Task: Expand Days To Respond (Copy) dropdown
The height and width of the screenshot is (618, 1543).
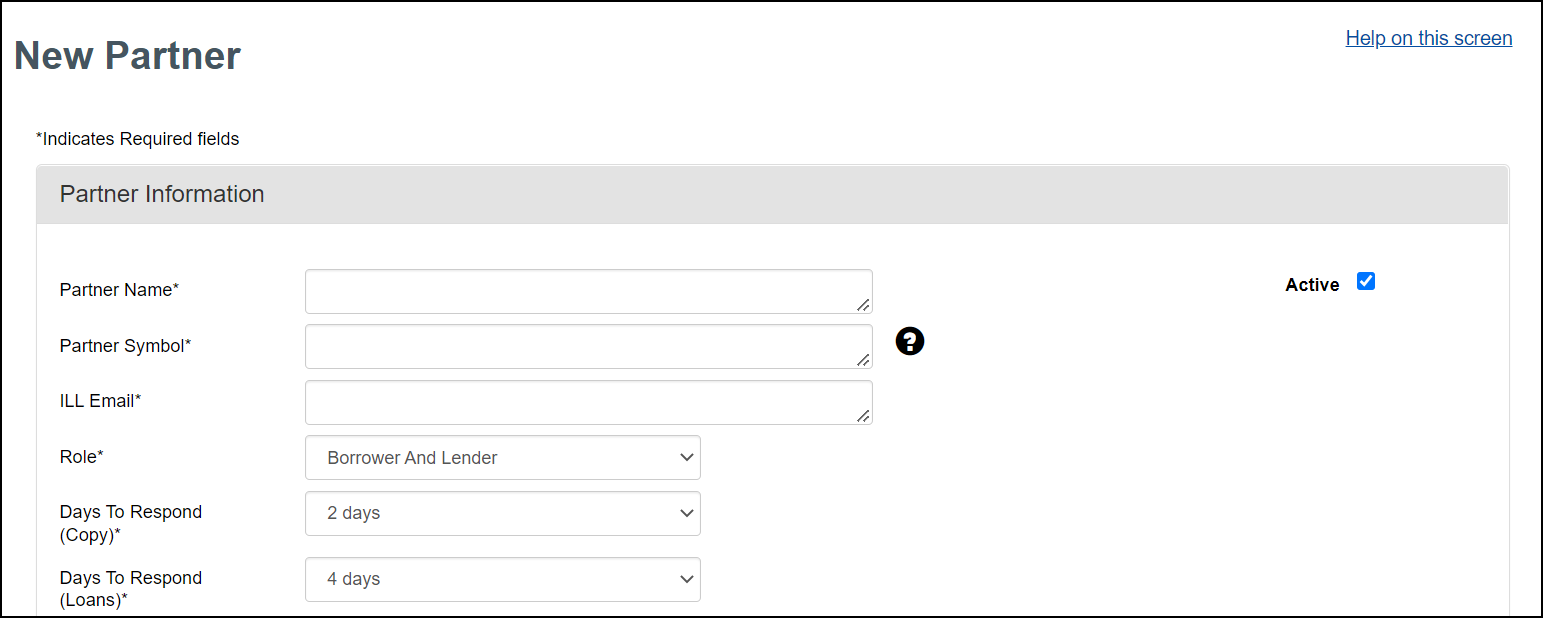Action: coord(503,513)
